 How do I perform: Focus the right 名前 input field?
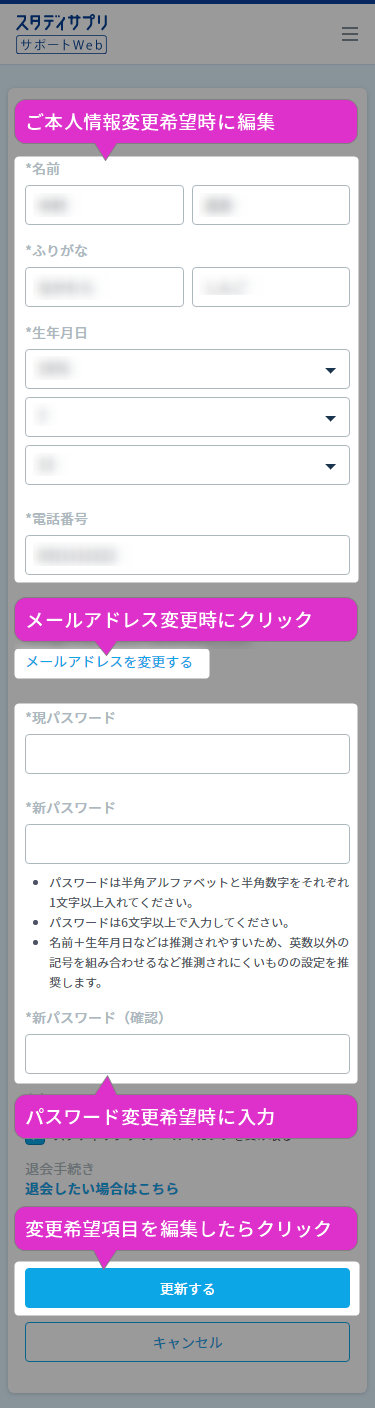pos(271,205)
